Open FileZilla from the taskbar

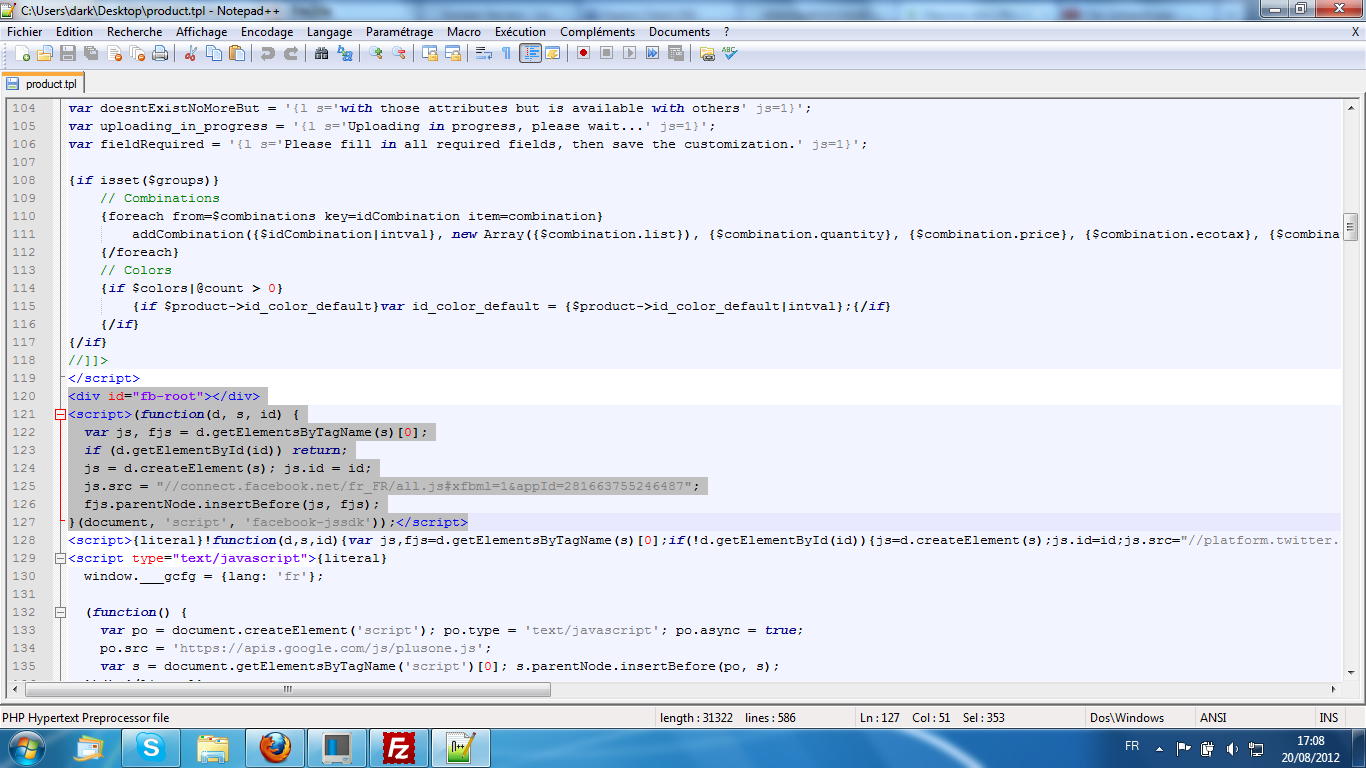[399, 747]
